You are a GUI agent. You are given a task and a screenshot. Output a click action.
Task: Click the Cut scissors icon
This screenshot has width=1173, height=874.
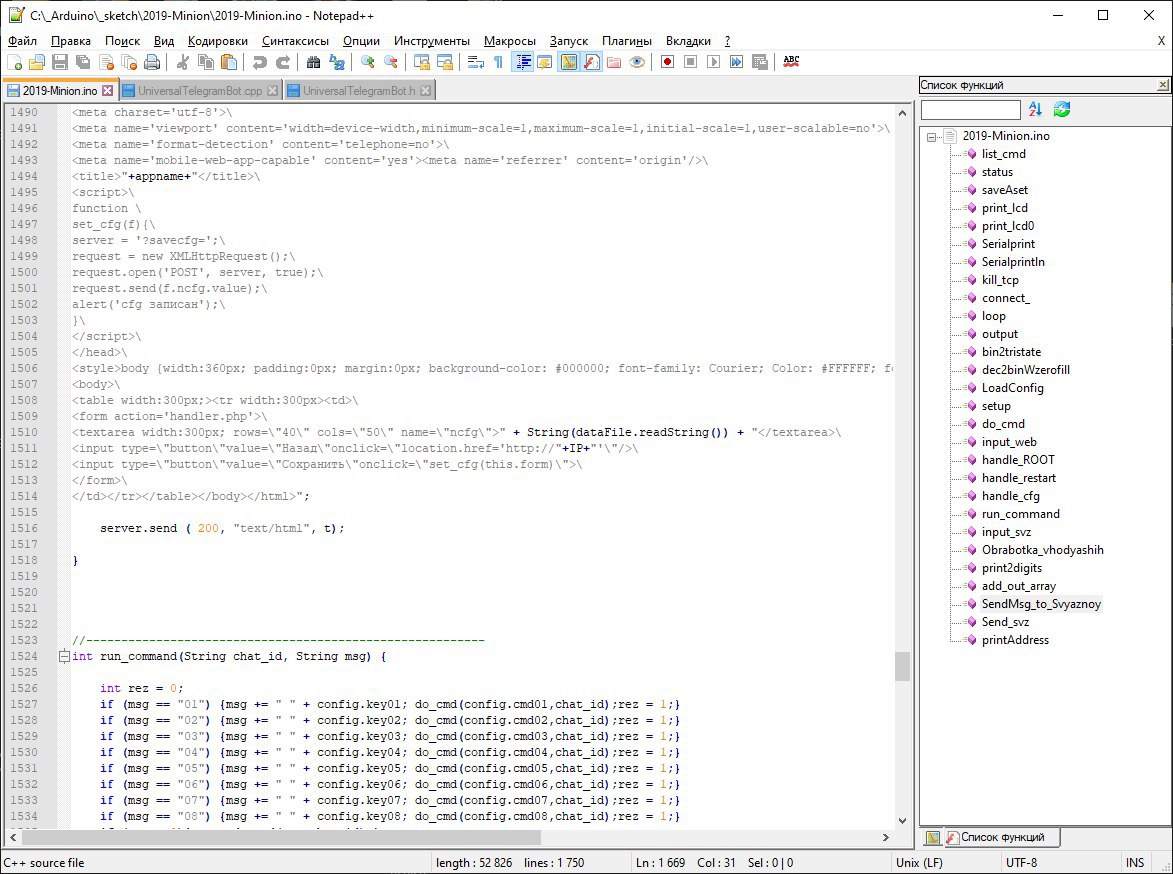(183, 62)
